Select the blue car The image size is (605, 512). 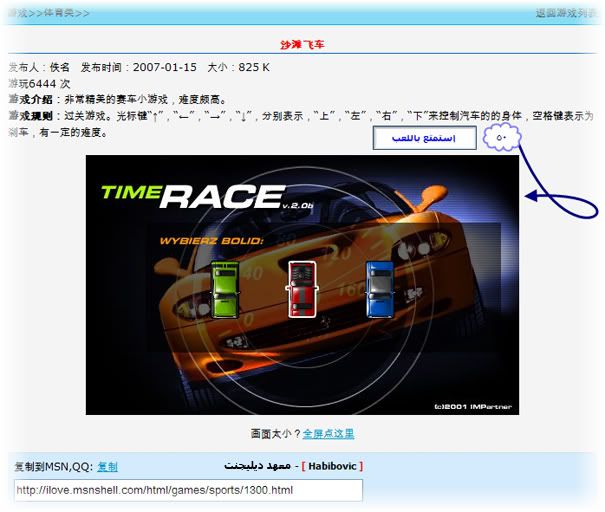(380, 289)
